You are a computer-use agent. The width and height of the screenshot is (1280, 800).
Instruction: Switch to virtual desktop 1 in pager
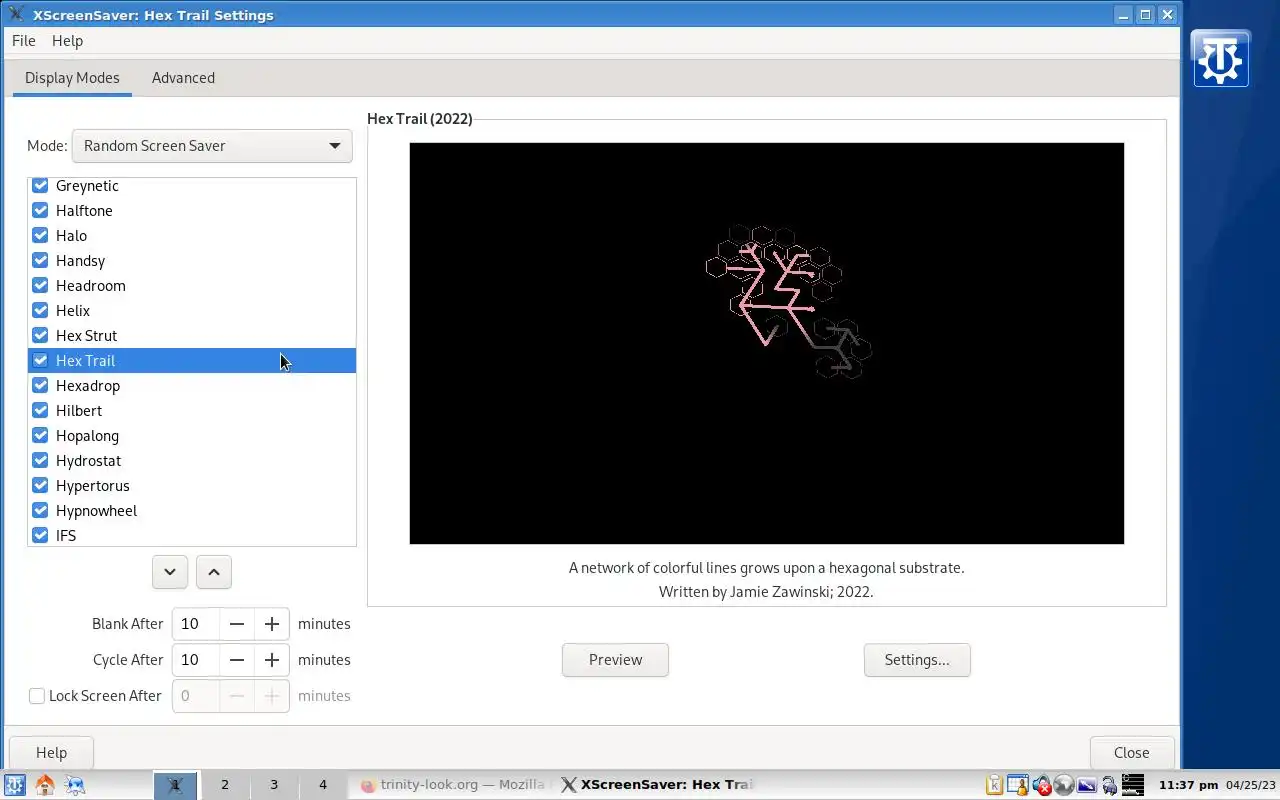tap(175, 785)
